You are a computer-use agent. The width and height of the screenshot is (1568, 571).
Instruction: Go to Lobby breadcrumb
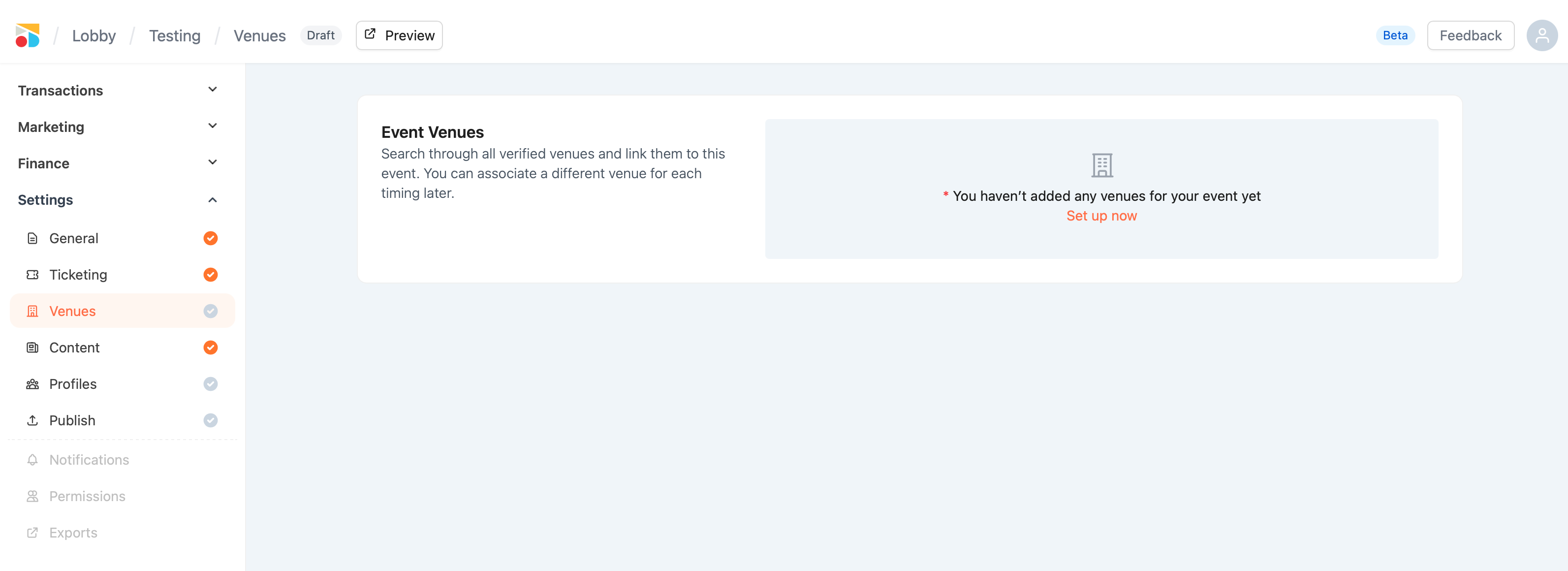(x=94, y=35)
